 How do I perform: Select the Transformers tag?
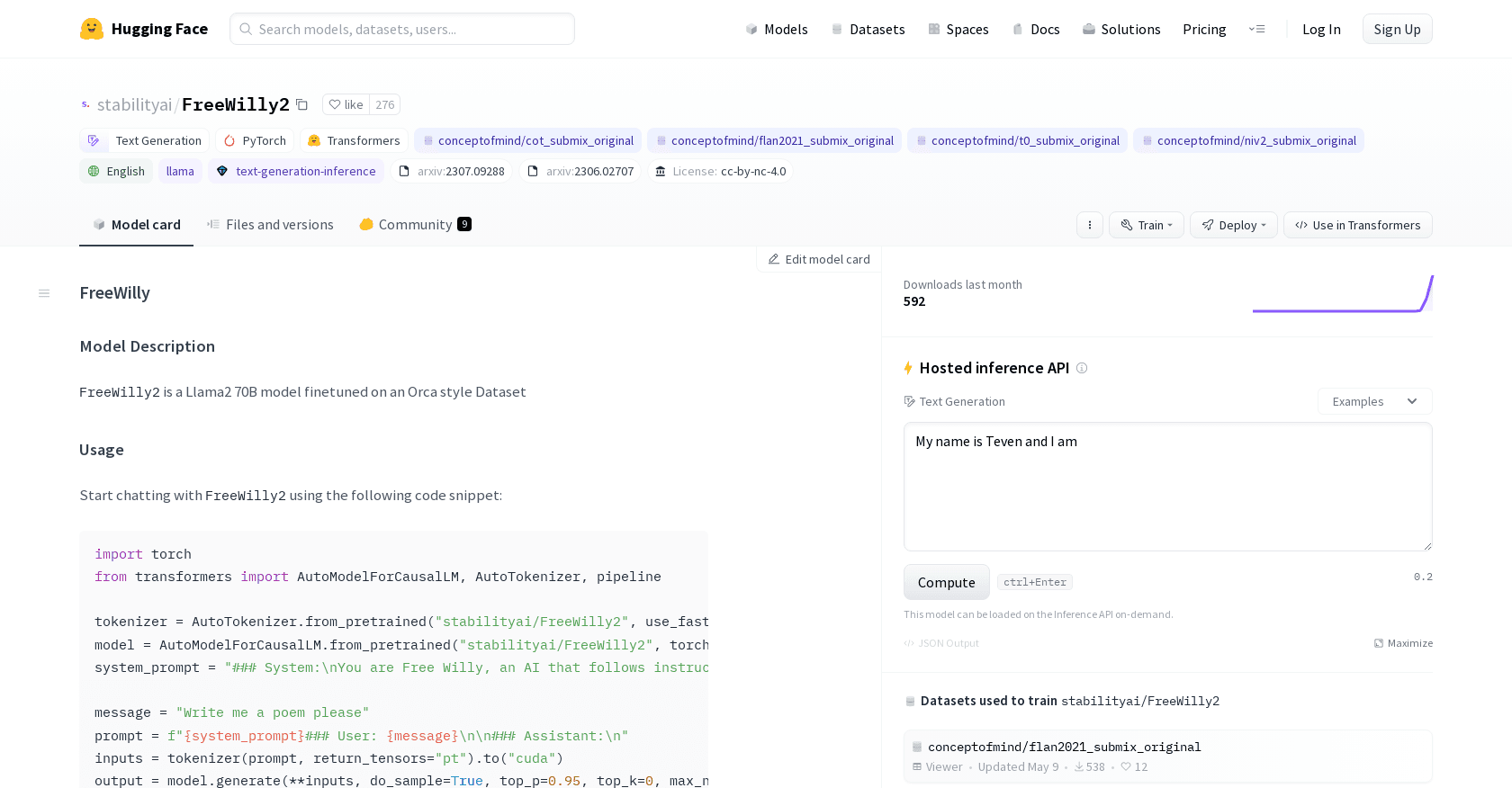354,140
